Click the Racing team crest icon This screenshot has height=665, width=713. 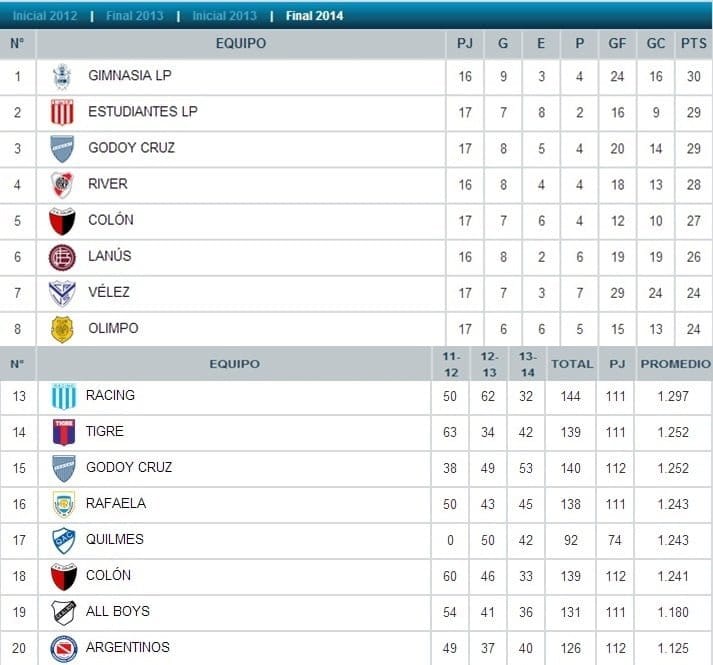pos(64,396)
